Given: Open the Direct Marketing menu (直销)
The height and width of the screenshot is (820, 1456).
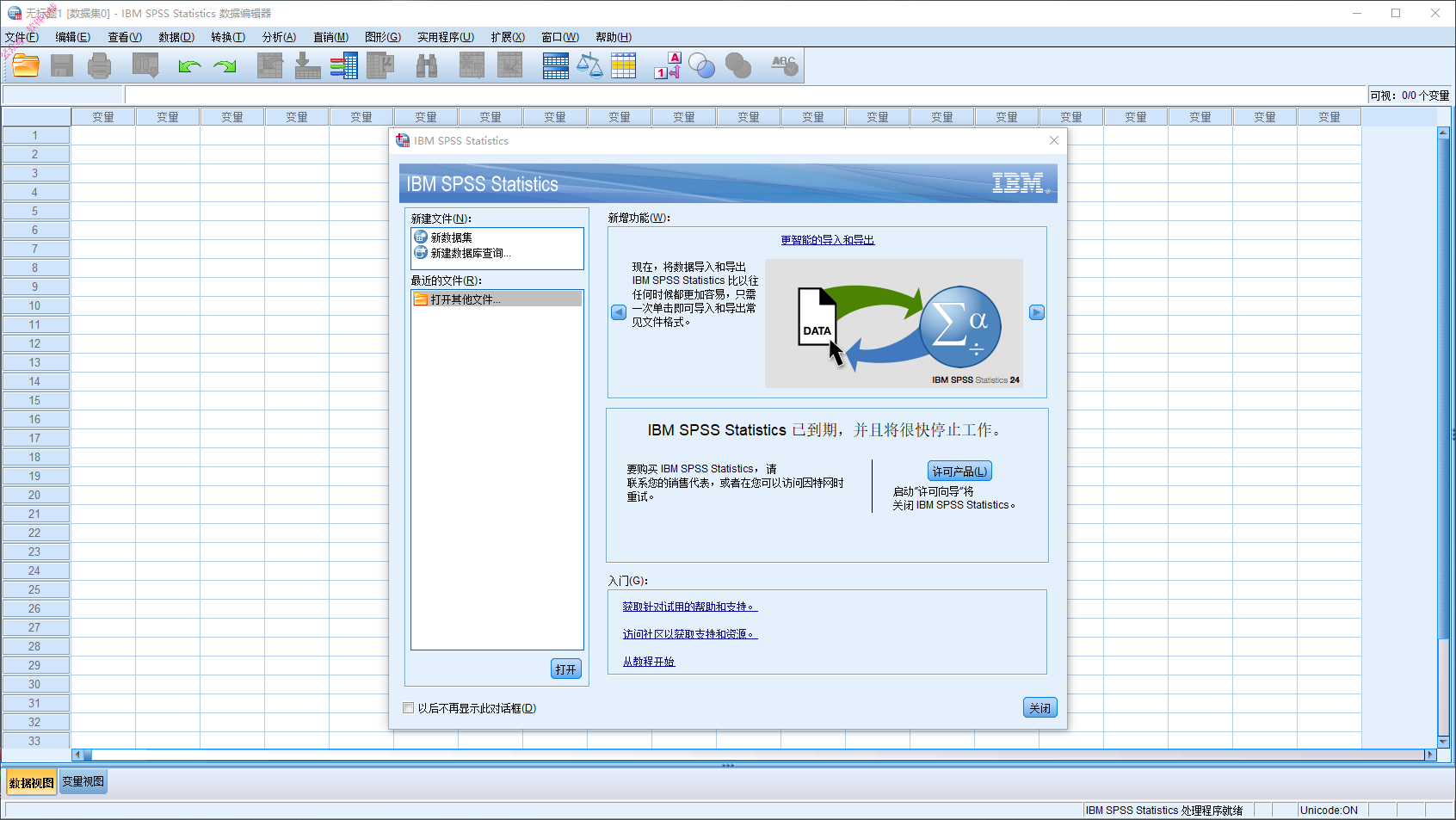Looking at the screenshot, I should coord(330,37).
